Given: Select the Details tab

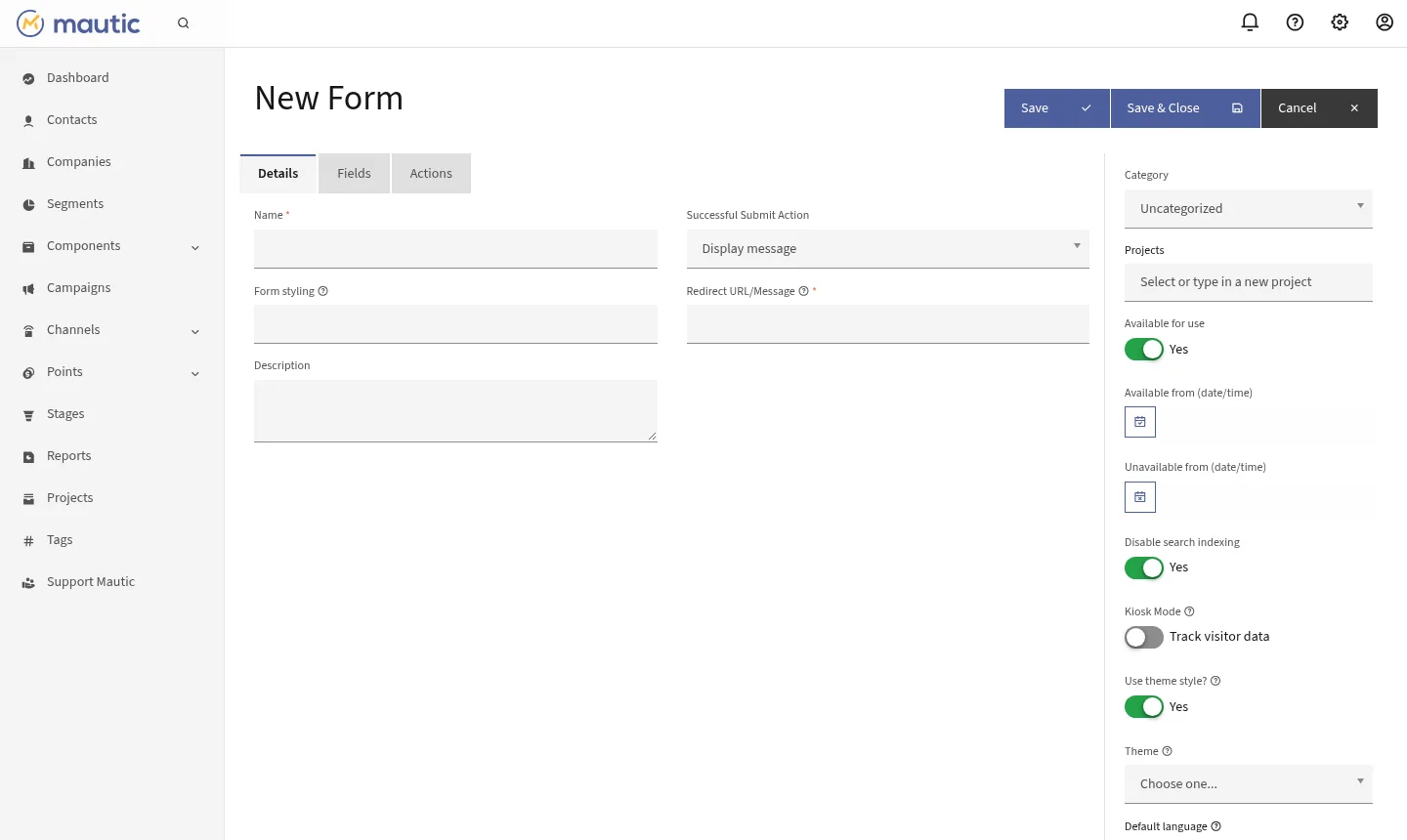Looking at the screenshot, I should coord(278,173).
